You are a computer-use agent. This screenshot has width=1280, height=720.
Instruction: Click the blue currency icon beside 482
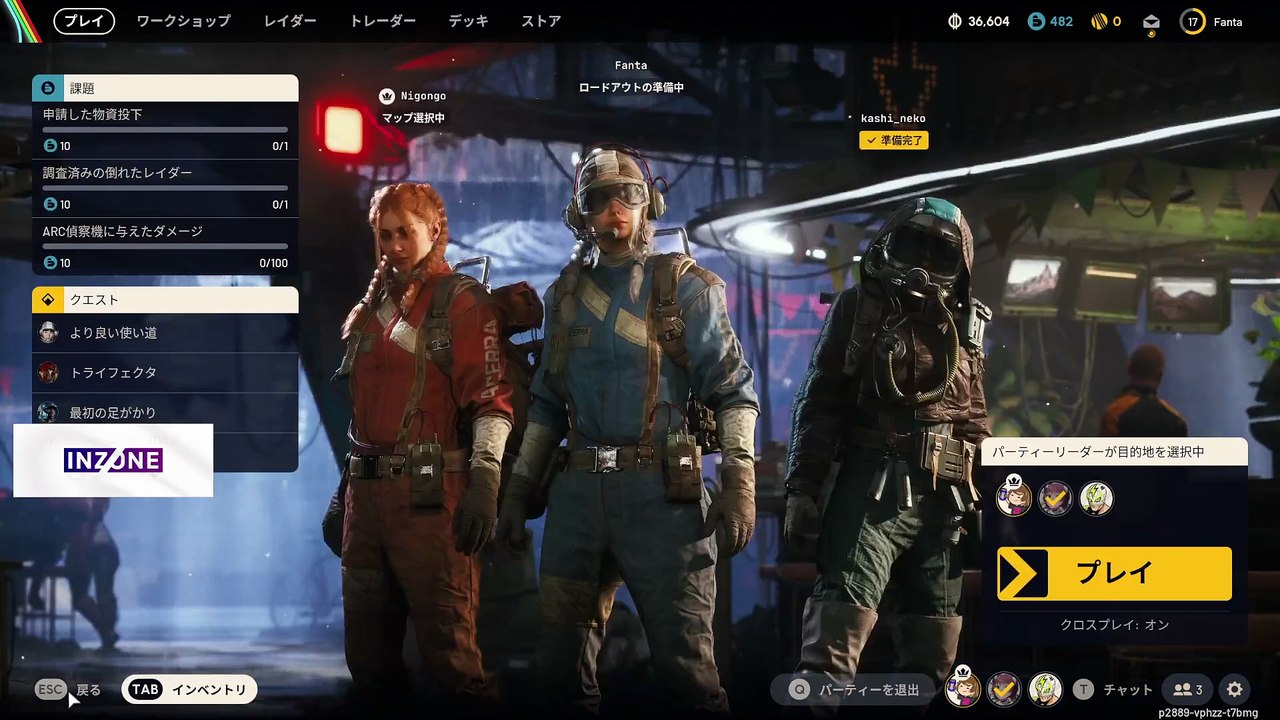coord(1035,21)
